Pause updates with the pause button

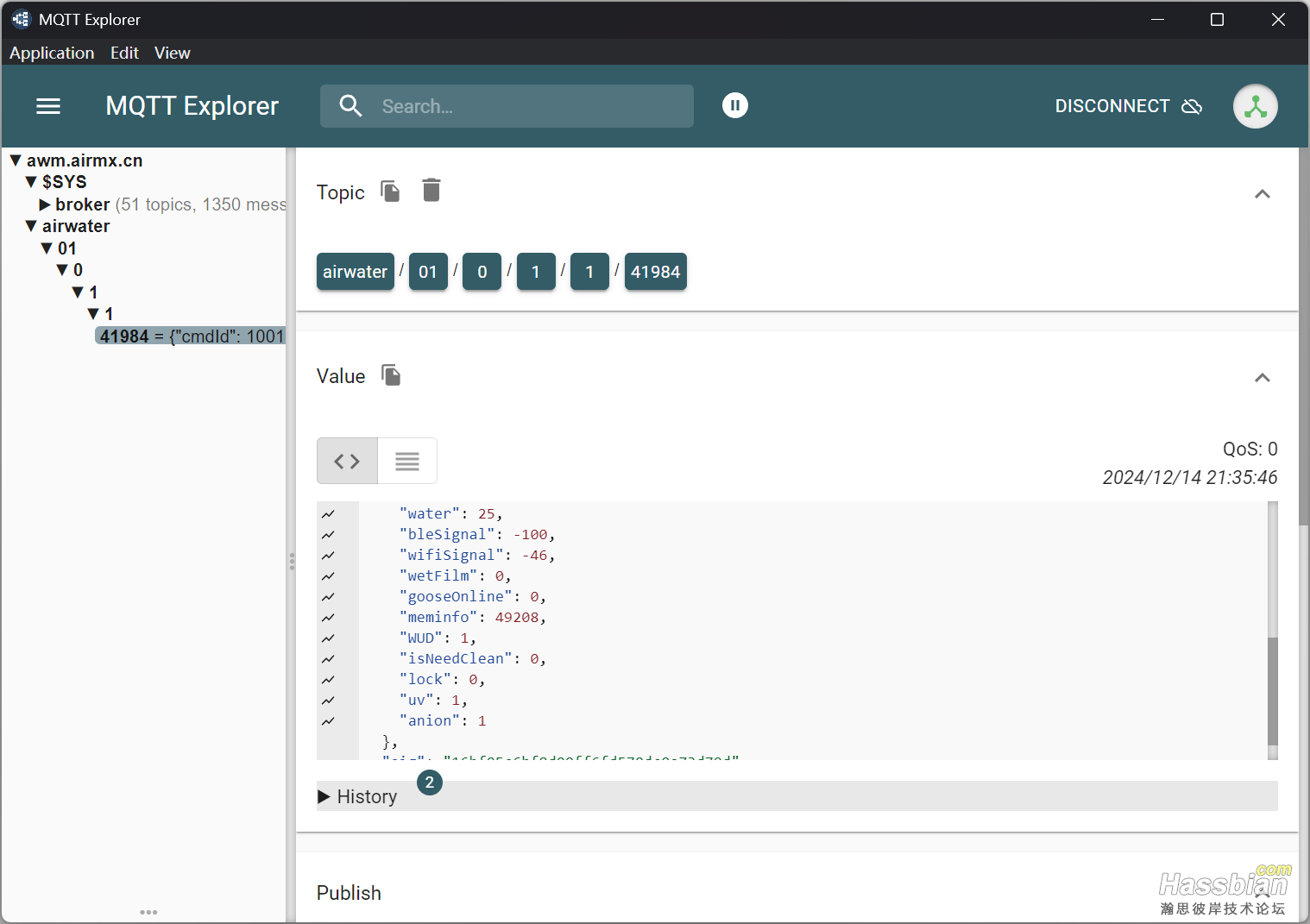pyautogui.click(x=735, y=105)
